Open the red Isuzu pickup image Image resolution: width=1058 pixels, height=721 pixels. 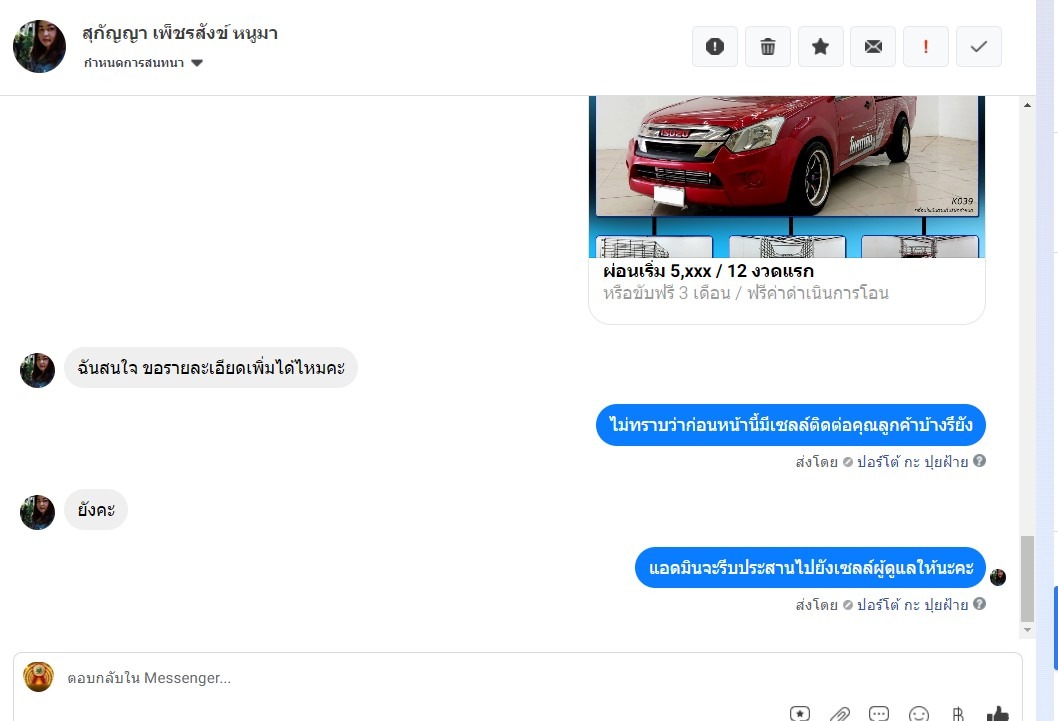coord(787,176)
